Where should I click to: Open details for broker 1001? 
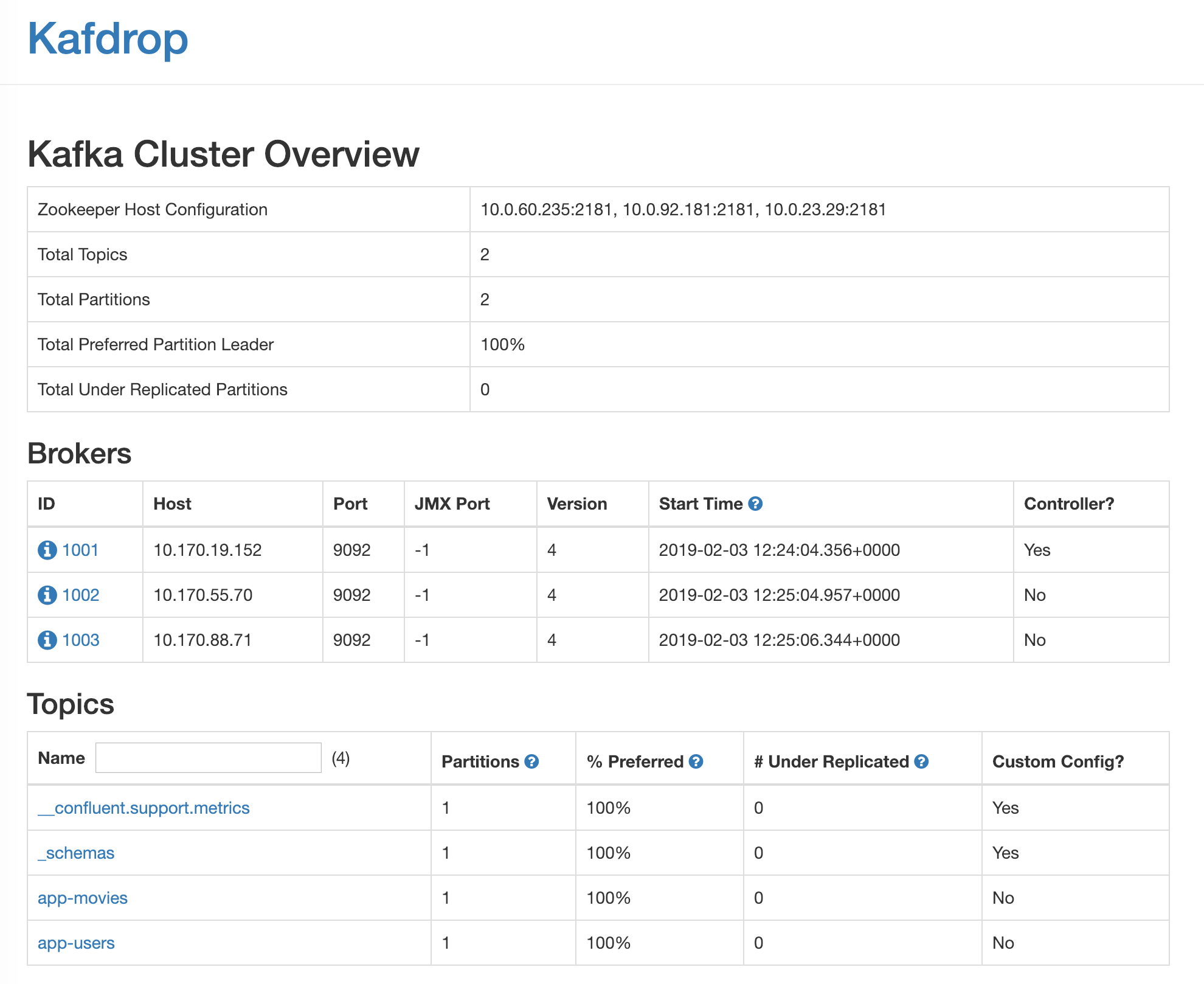80,550
